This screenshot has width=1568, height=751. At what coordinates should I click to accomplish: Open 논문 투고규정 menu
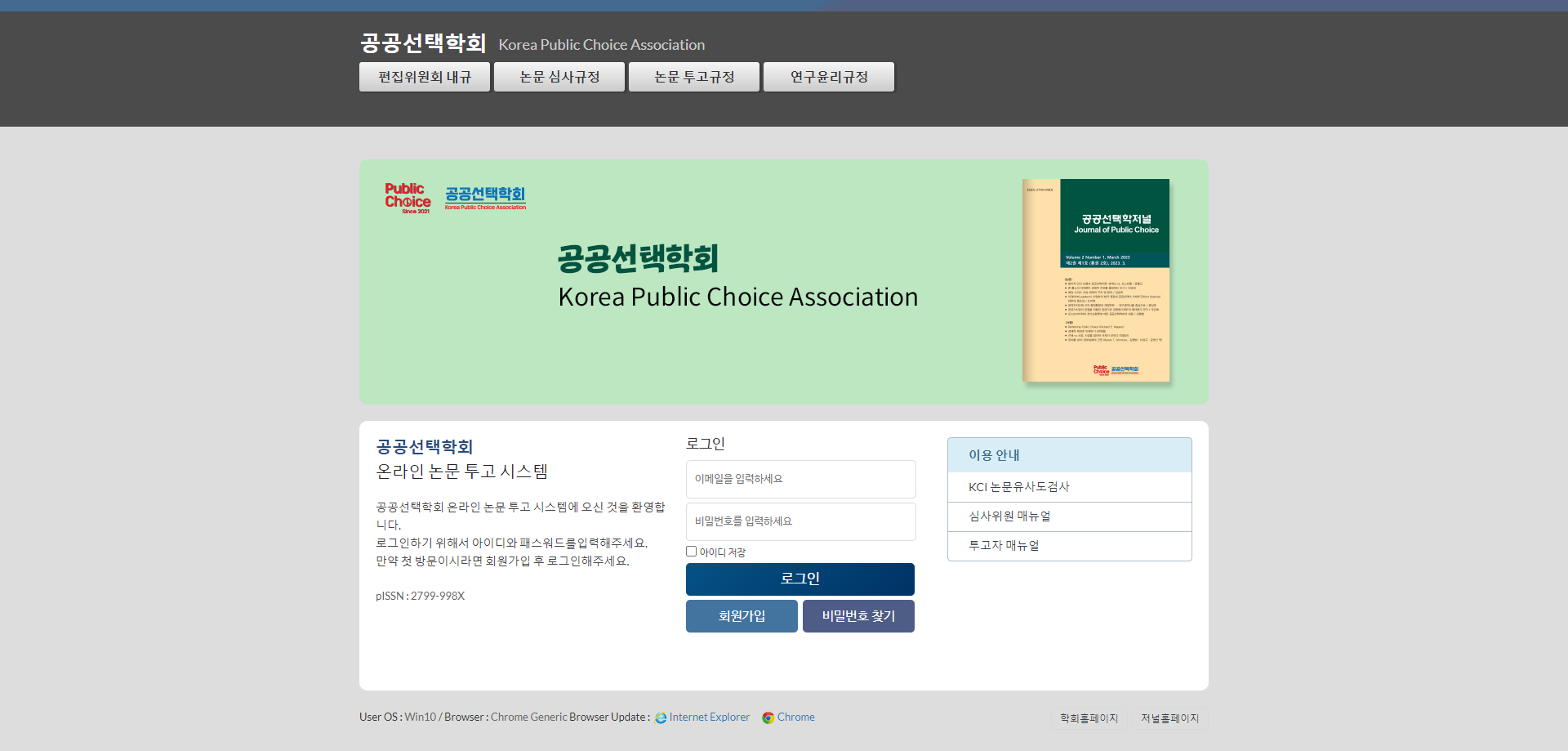coord(694,77)
